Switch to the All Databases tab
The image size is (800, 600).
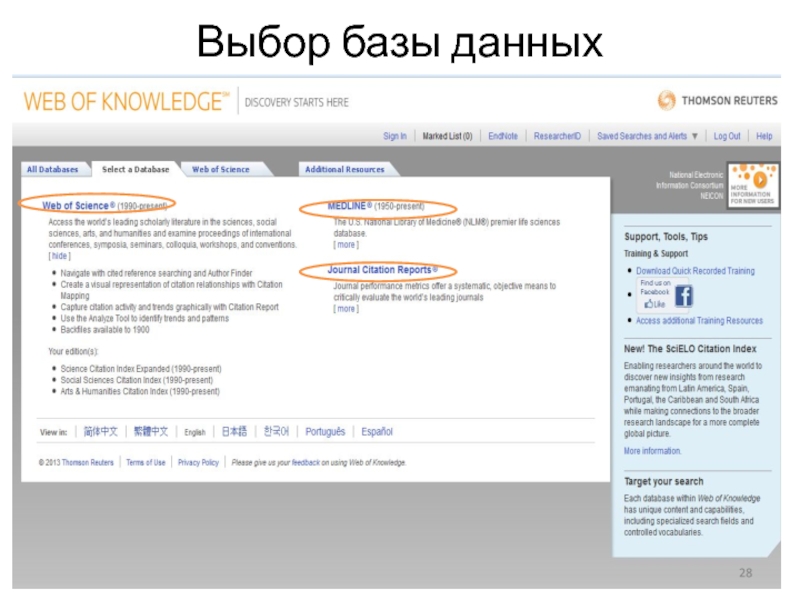53,169
